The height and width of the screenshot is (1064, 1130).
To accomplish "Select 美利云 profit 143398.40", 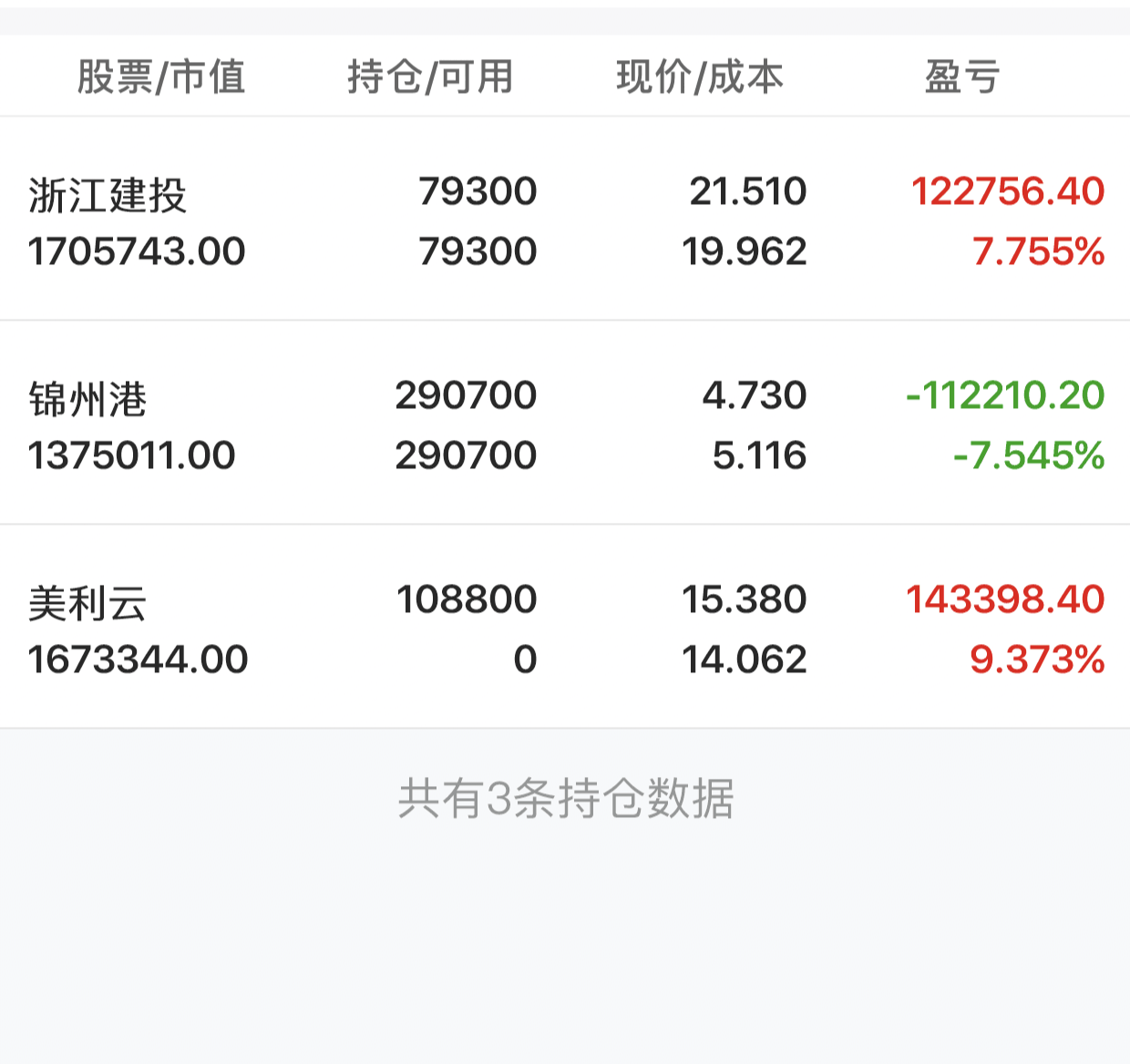I will pos(1005,599).
